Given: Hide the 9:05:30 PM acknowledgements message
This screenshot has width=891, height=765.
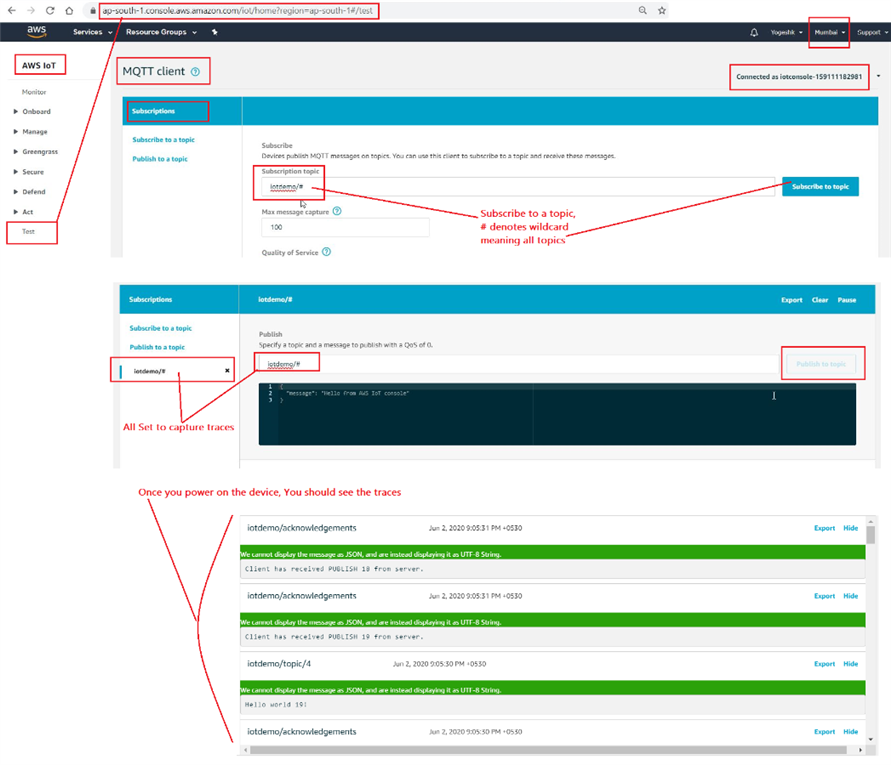Looking at the screenshot, I should point(851,731).
